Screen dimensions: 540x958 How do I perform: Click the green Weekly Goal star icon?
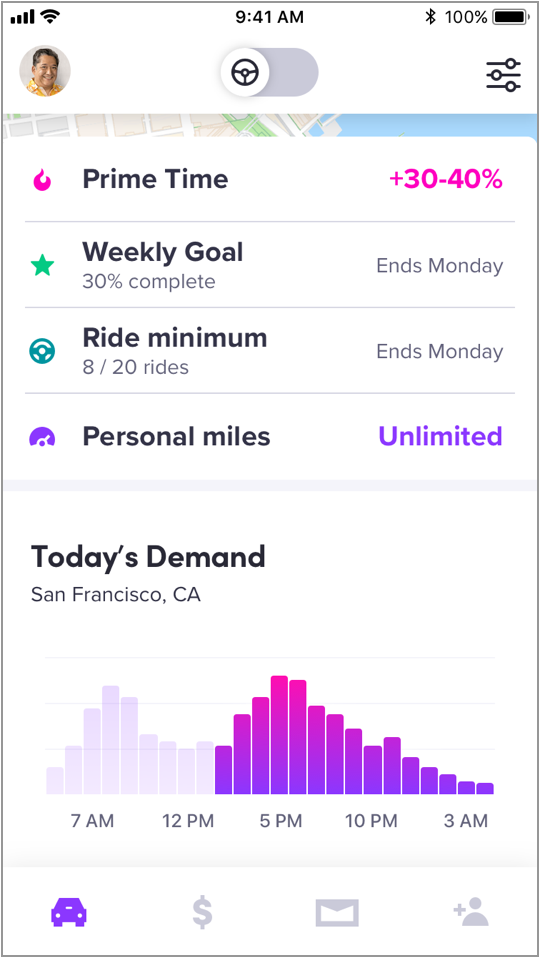coord(43,266)
